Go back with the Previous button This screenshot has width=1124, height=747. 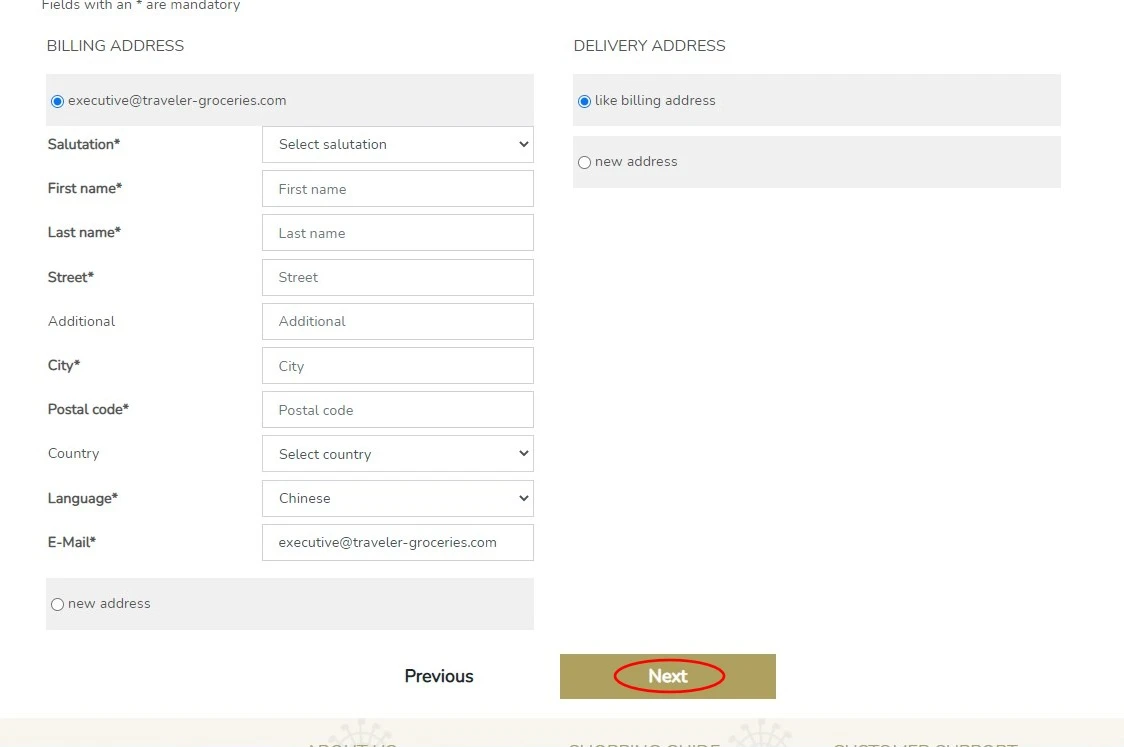tap(439, 676)
